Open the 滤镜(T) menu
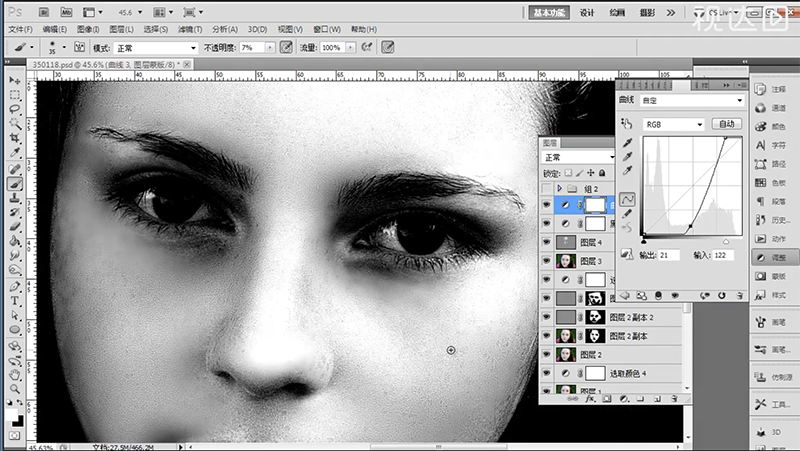Viewport: 800px width, 451px height. [190, 30]
